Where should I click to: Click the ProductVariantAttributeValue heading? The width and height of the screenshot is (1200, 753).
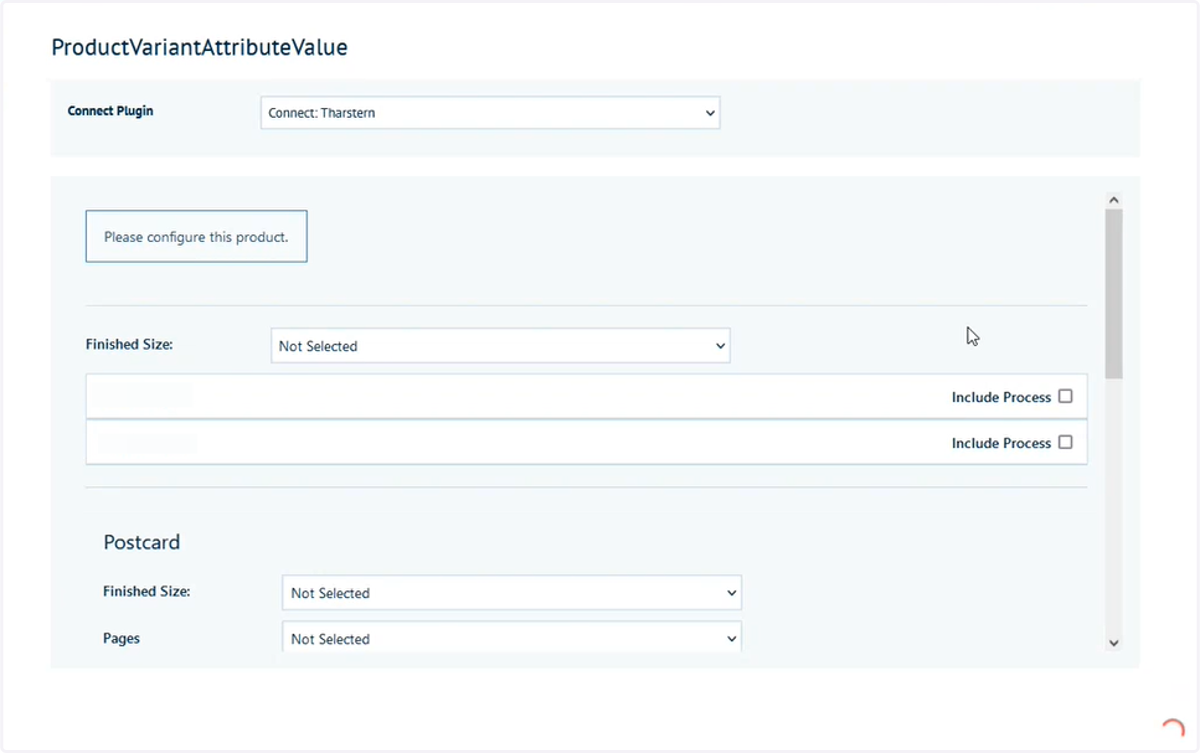pyautogui.click(x=199, y=47)
